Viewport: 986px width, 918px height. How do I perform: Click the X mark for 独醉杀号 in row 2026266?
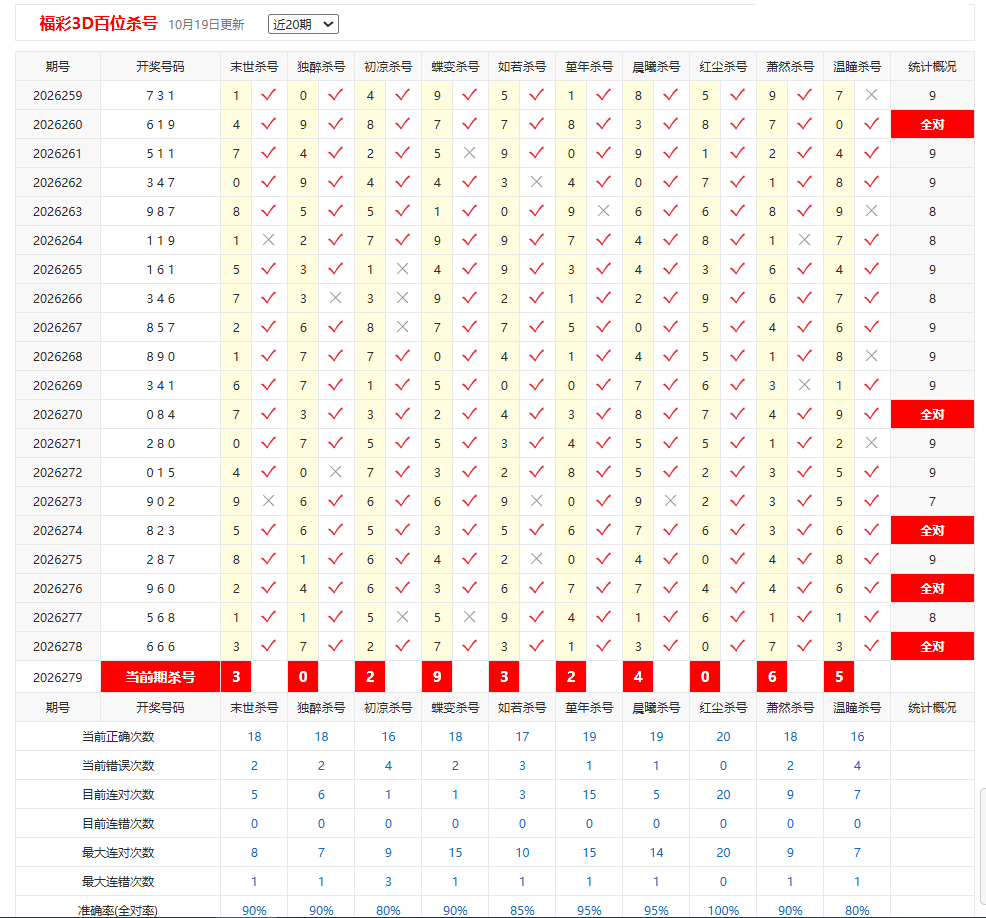[336, 298]
